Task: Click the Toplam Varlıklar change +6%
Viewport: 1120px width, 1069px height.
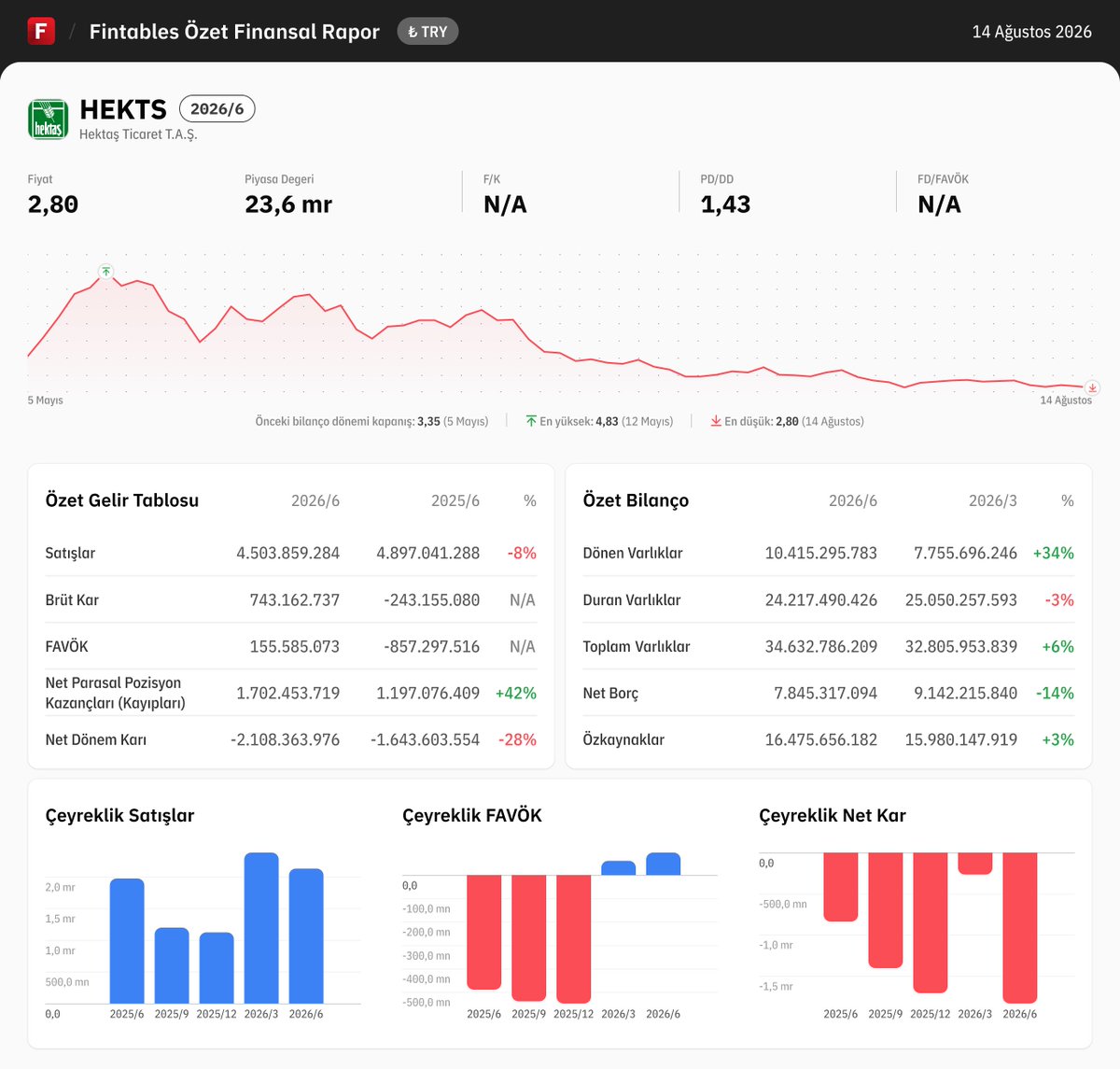Action: click(1058, 646)
